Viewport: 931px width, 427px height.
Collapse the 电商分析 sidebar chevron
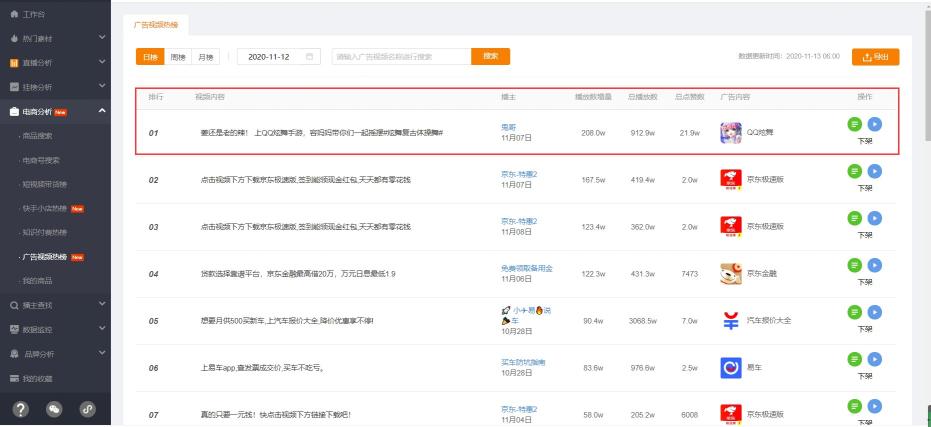tap(102, 110)
